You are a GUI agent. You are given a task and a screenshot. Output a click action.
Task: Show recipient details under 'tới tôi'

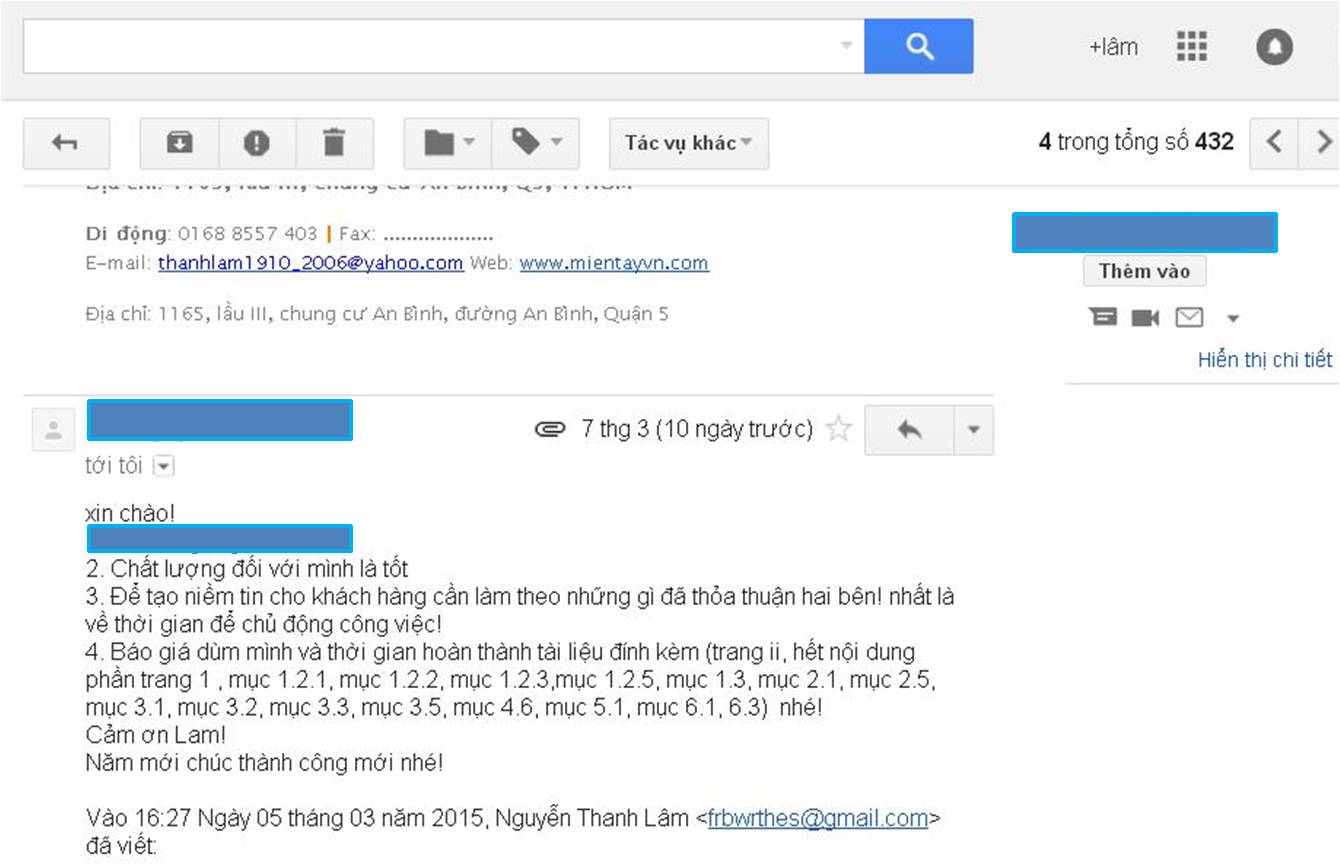pos(165,466)
